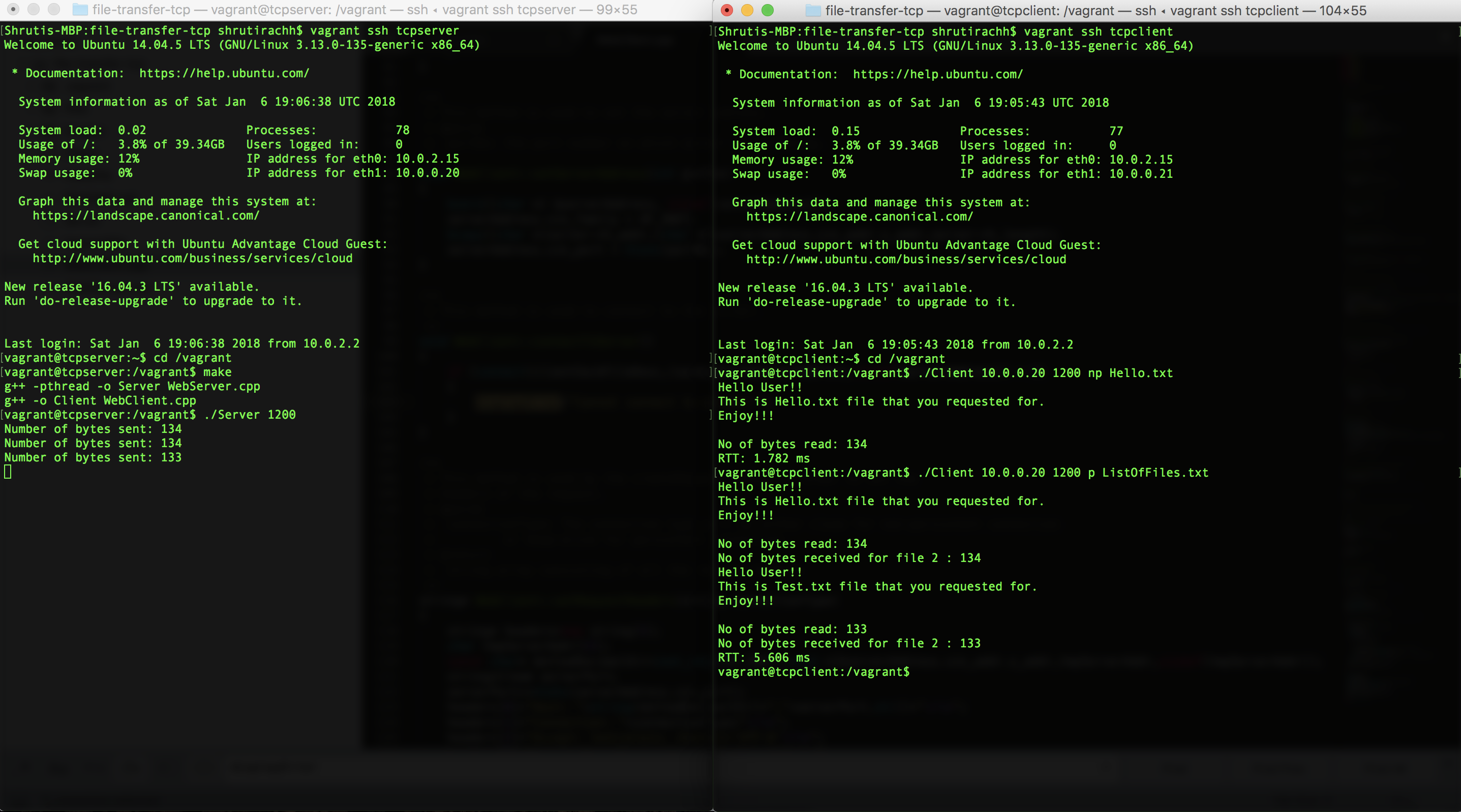Open help.ubuntu.com link in tcpserver window
The height and width of the screenshot is (812, 1461).
224,73
